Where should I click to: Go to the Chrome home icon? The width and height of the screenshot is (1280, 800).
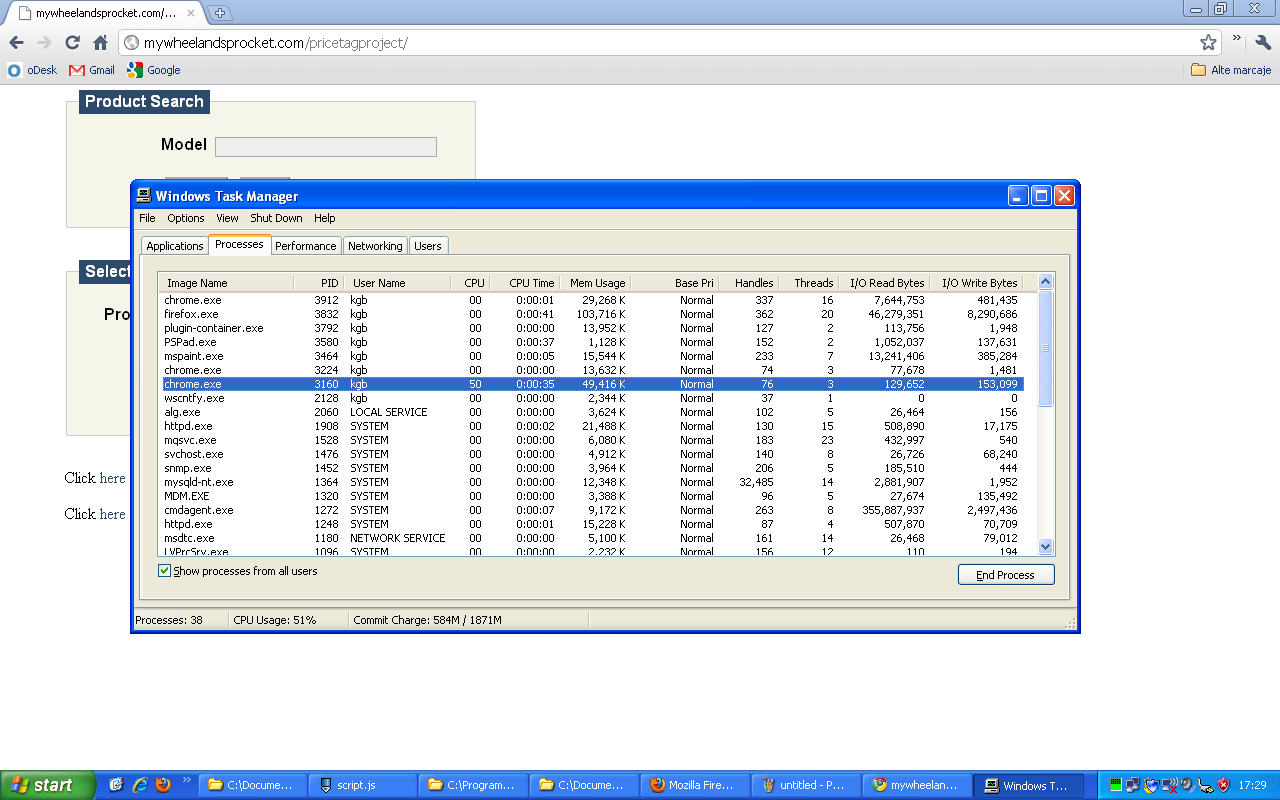click(100, 43)
